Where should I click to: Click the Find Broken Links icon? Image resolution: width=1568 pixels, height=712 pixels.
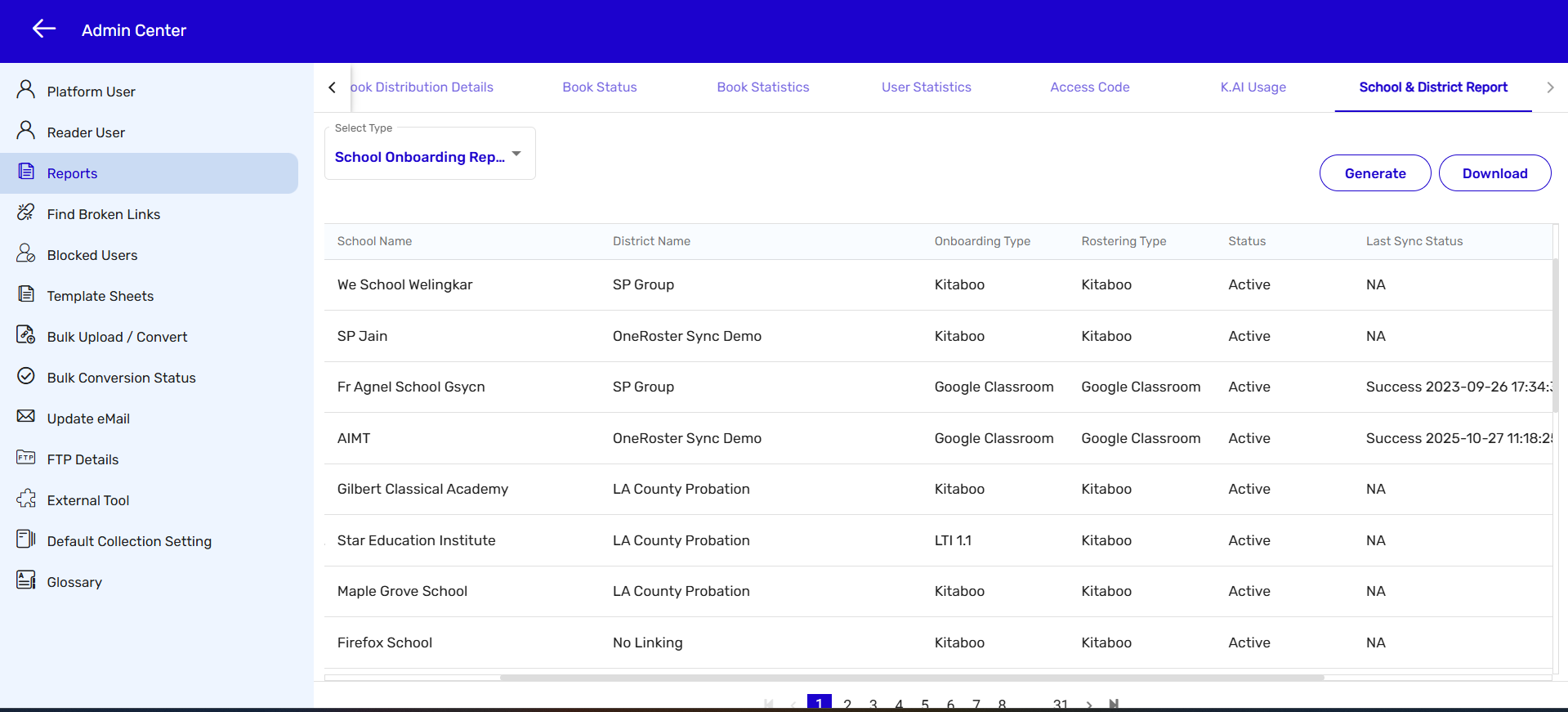[x=26, y=213]
